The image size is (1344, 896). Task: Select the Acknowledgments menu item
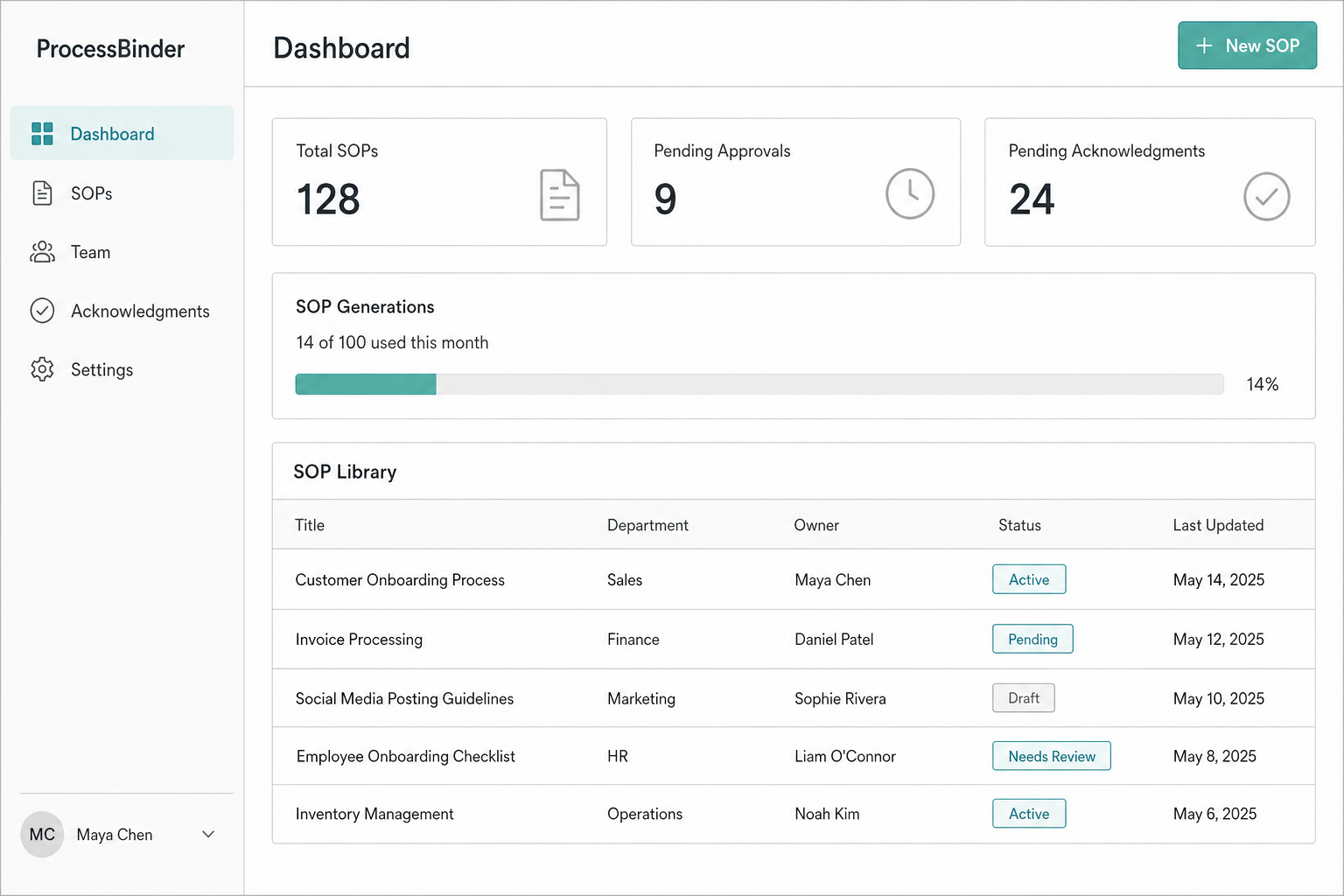(x=122, y=311)
